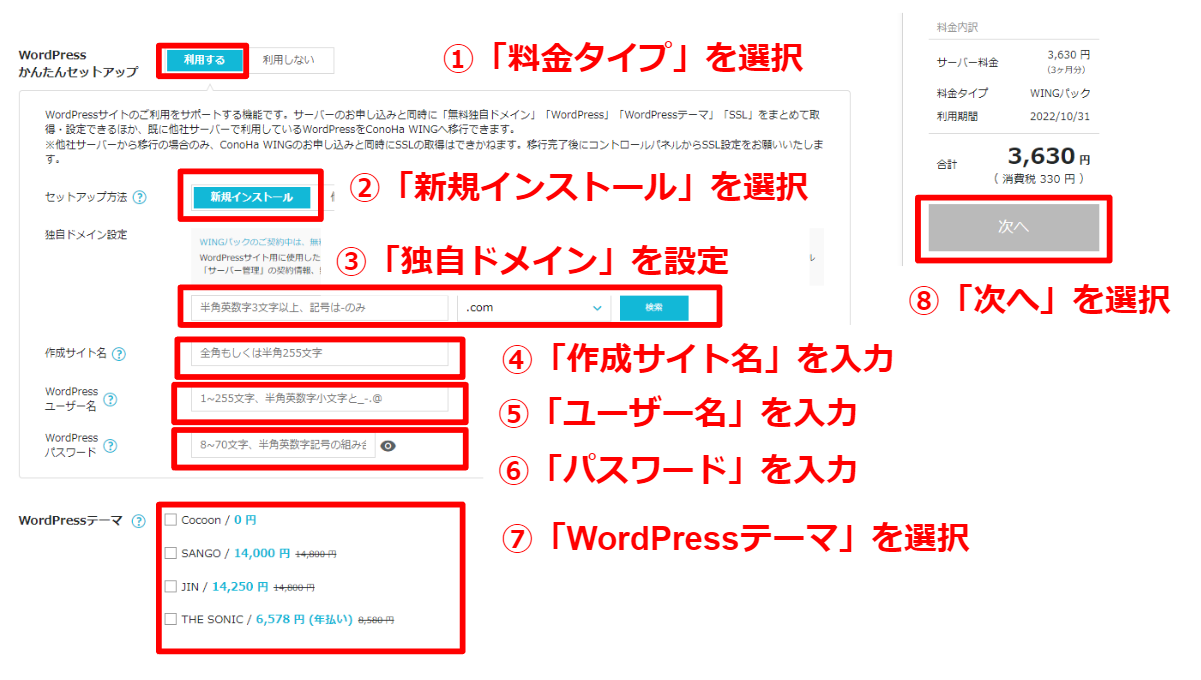Click the WINGパック plan type value

pyautogui.click(x=1060, y=93)
